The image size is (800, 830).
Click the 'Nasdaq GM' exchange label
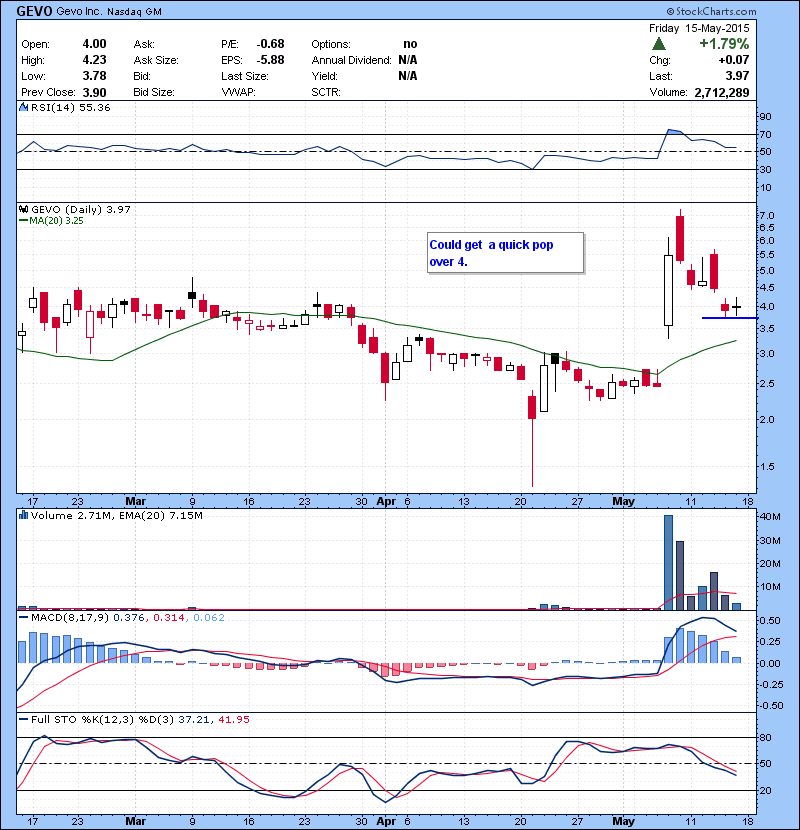(134, 12)
